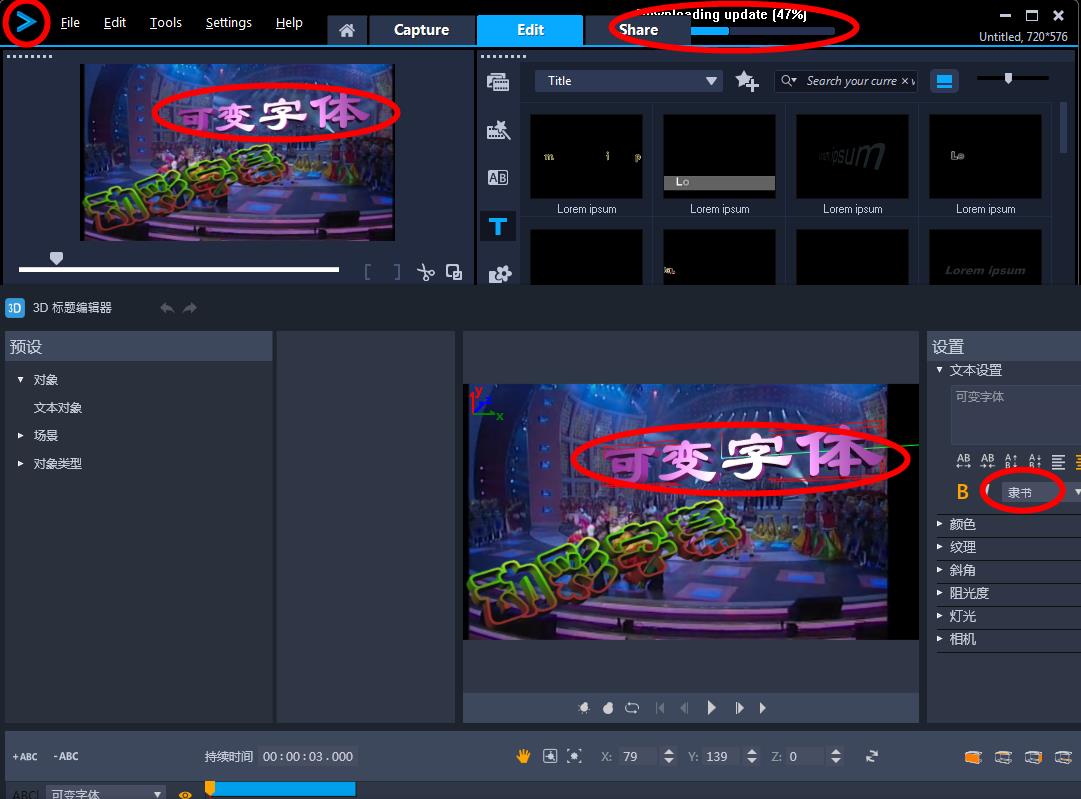
Task: Click the VideoStudio logo icon
Action: tap(26, 23)
